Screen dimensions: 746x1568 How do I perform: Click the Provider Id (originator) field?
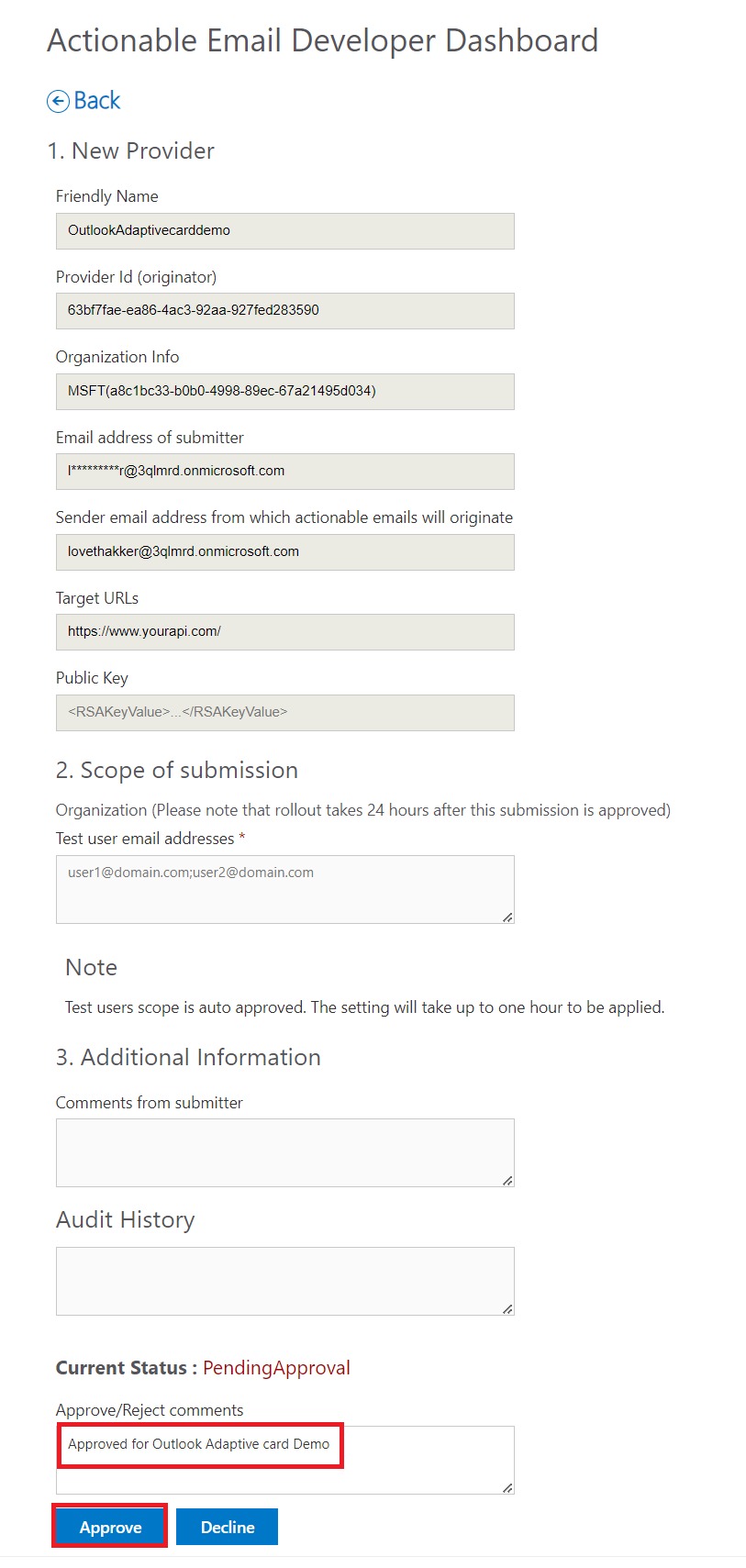pyautogui.click(x=284, y=311)
